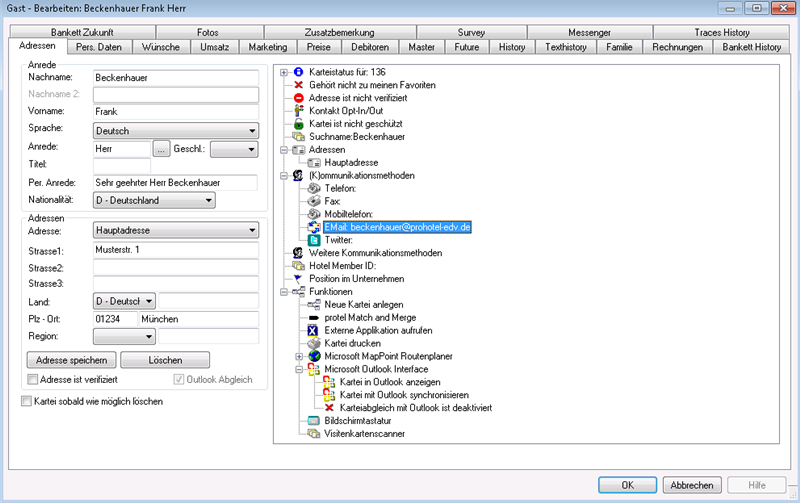Click the red not-verified address icon
The width and height of the screenshot is (800, 503).
(298, 98)
